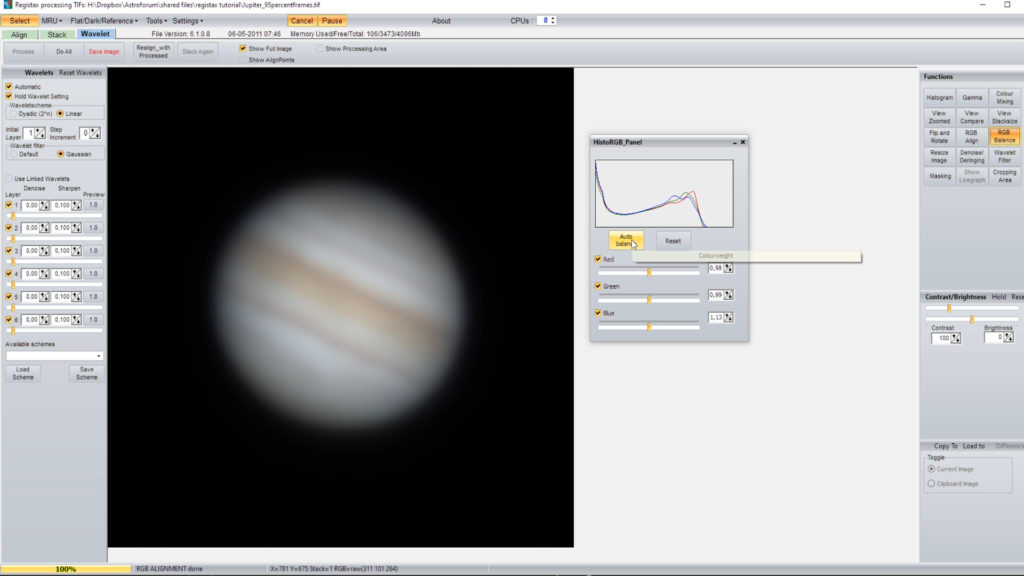Enable Show Processing Area checkbox
Screen dimensions: 1024x576
(320, 48)
